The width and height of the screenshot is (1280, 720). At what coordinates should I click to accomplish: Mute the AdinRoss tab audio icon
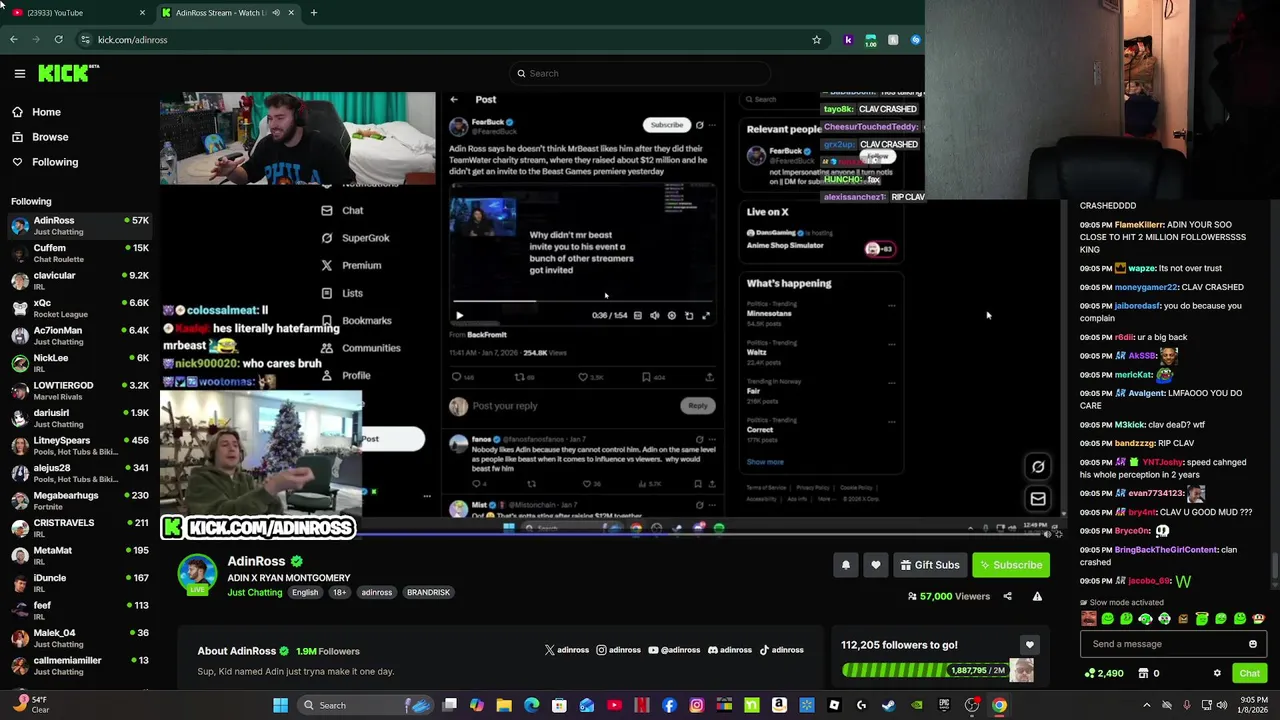pyautogui.click(x=276, y=13)
